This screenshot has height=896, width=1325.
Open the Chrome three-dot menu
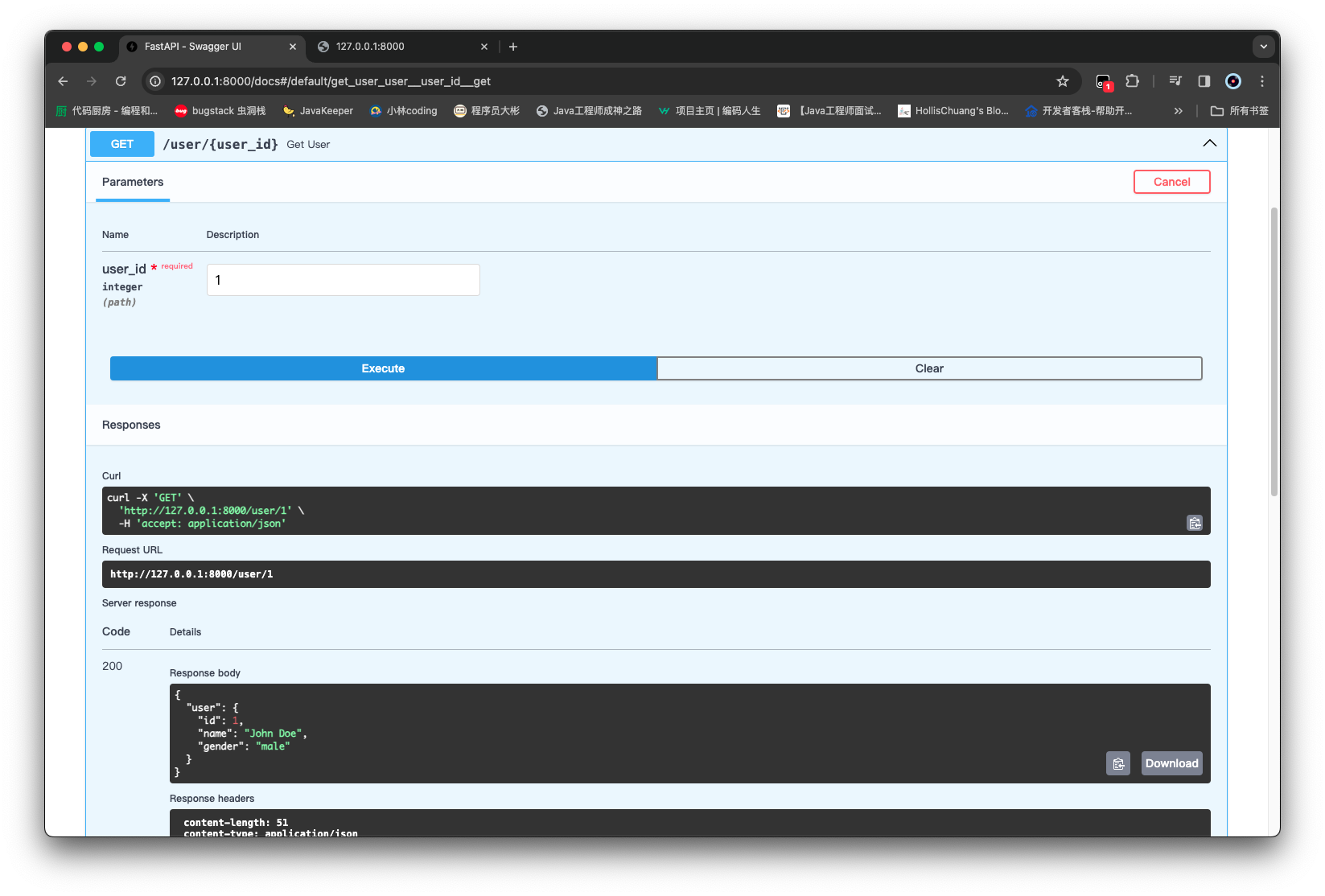pyautogui.click(x=1261, y=81)
